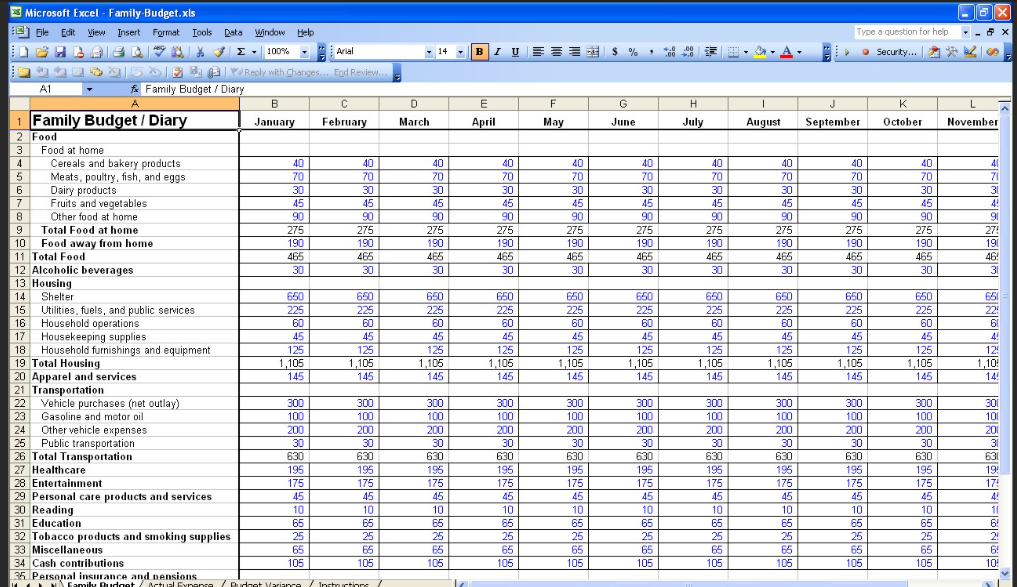Click the Security... button
1017x587 pixels.
[895, 52]
